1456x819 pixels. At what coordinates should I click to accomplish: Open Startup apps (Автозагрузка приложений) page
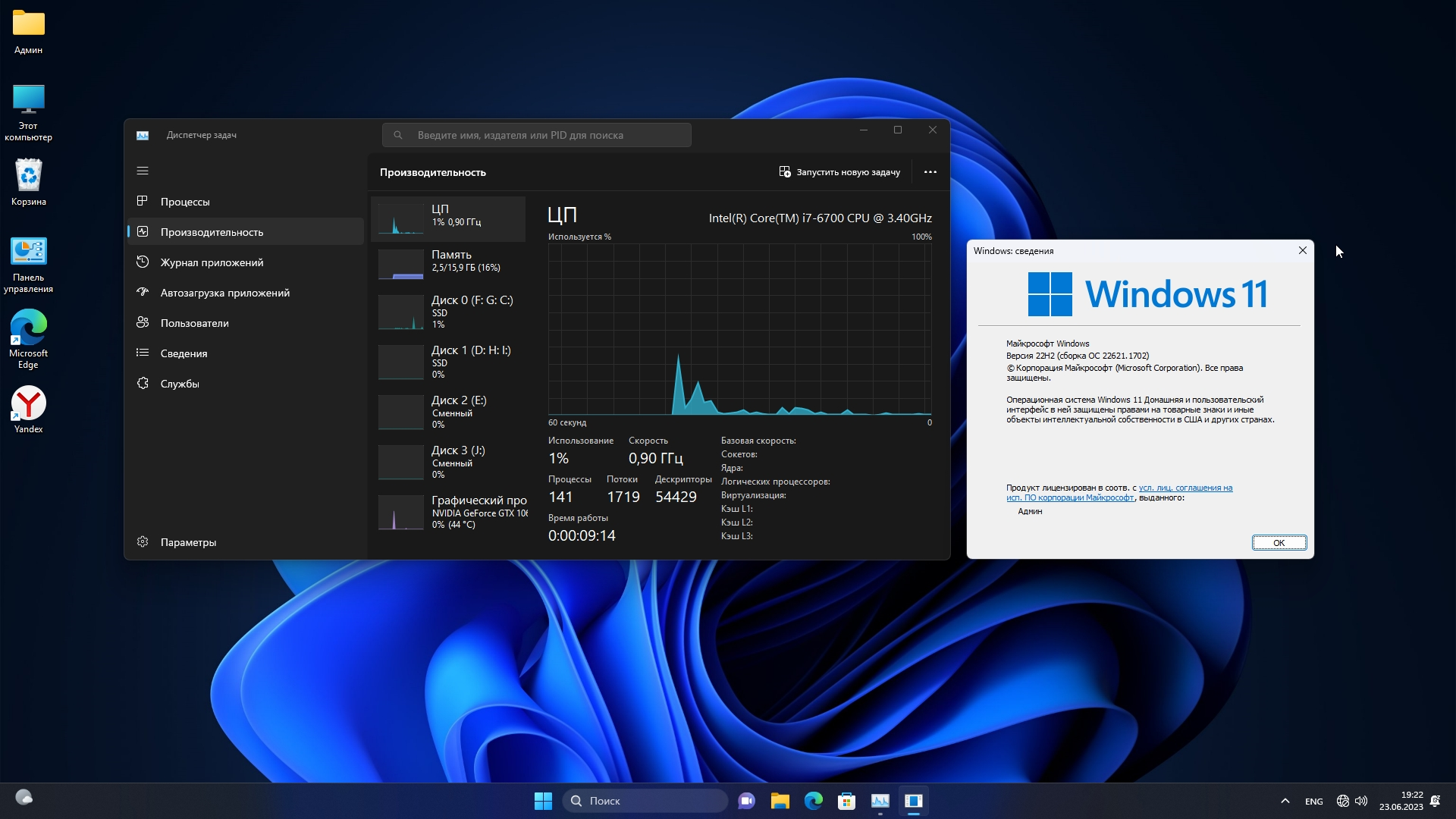coord(224,293)
